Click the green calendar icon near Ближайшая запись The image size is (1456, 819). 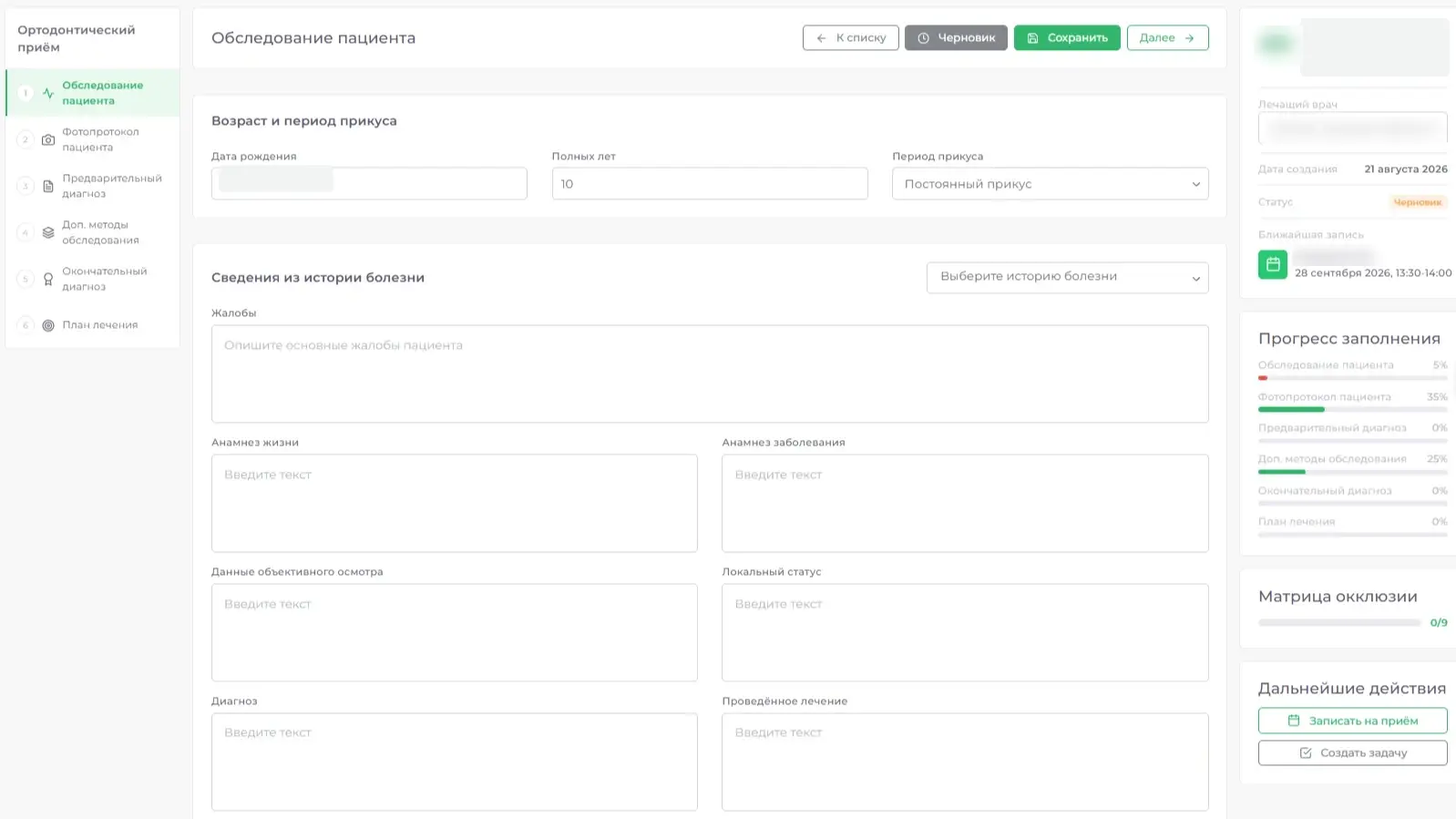pyautogui.click(x=1273, y=264)
